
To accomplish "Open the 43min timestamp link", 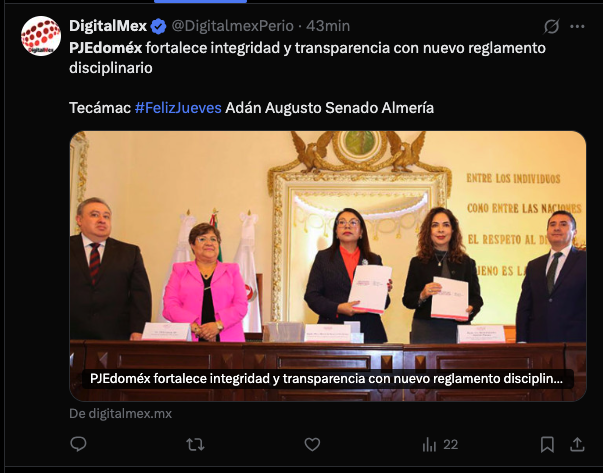I will click(x=328, y=26).
